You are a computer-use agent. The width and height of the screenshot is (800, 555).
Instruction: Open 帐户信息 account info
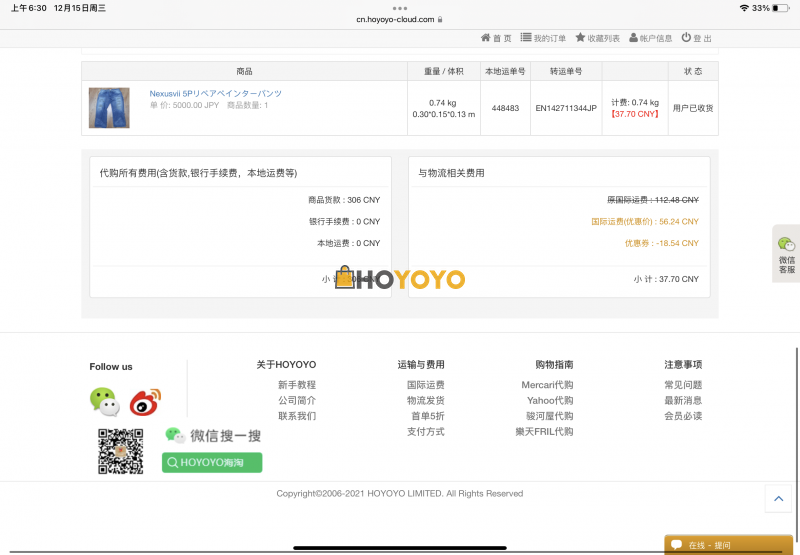coord(651,38)
